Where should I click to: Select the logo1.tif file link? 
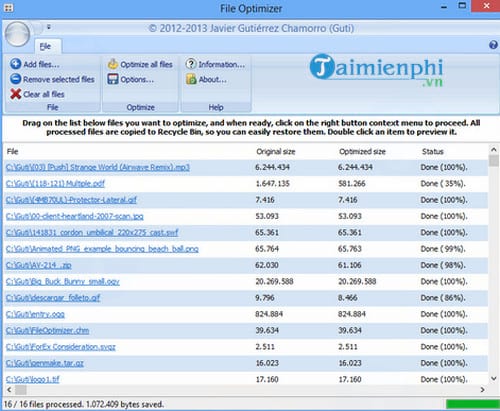(33, 379)
